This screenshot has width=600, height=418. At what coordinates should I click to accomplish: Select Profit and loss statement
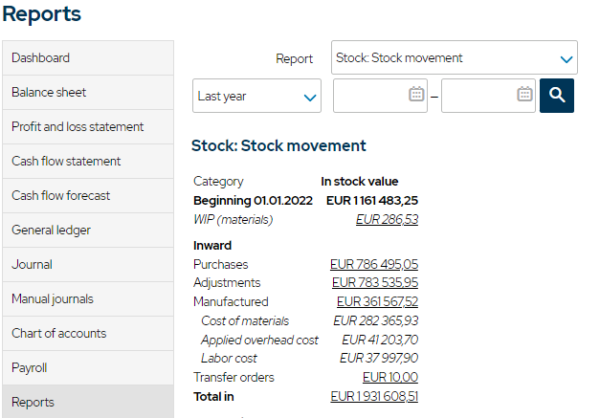(87, 127)
